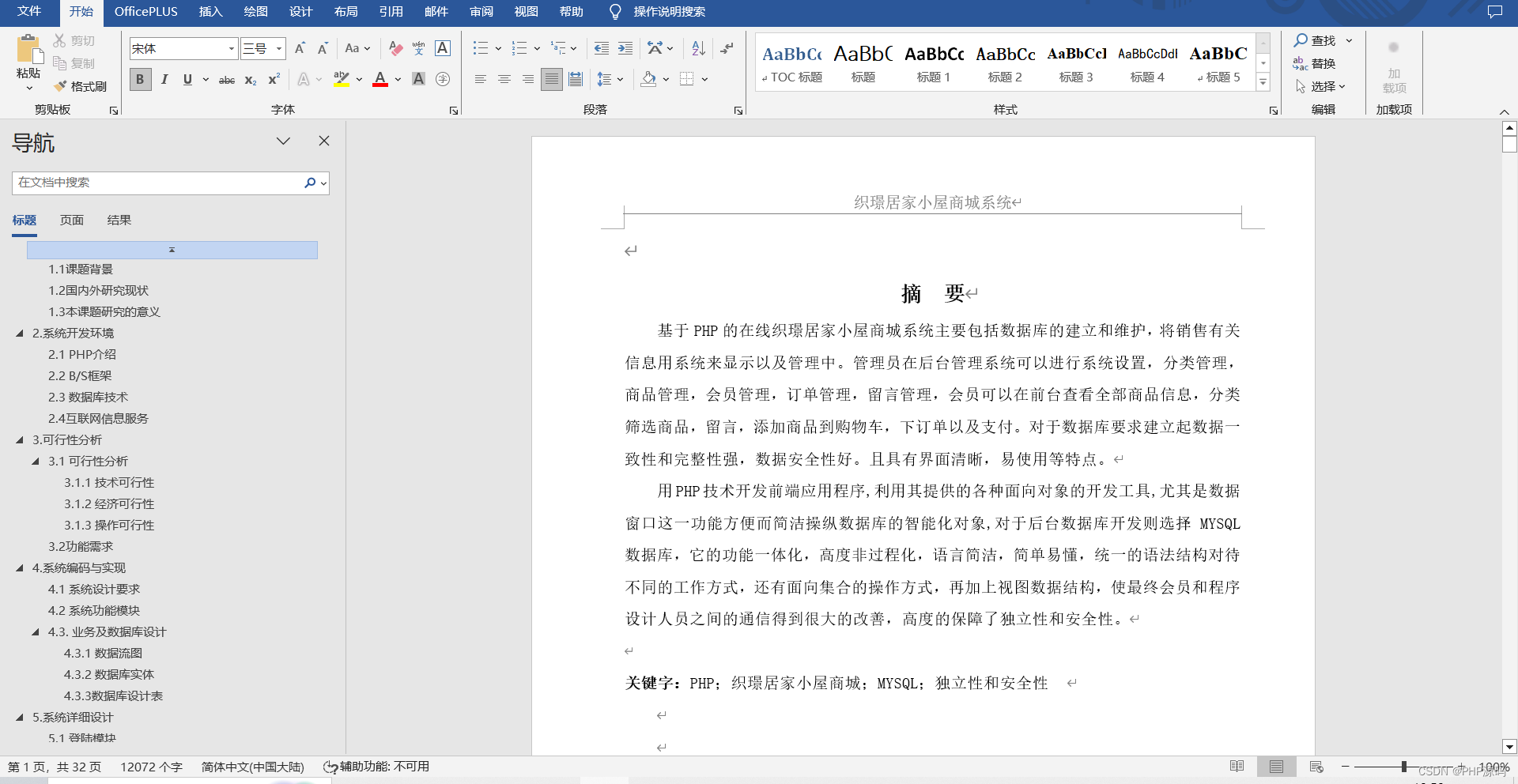Toggle numbered list formatting
Screen dimensions: 1518x784
pos(519,48)
